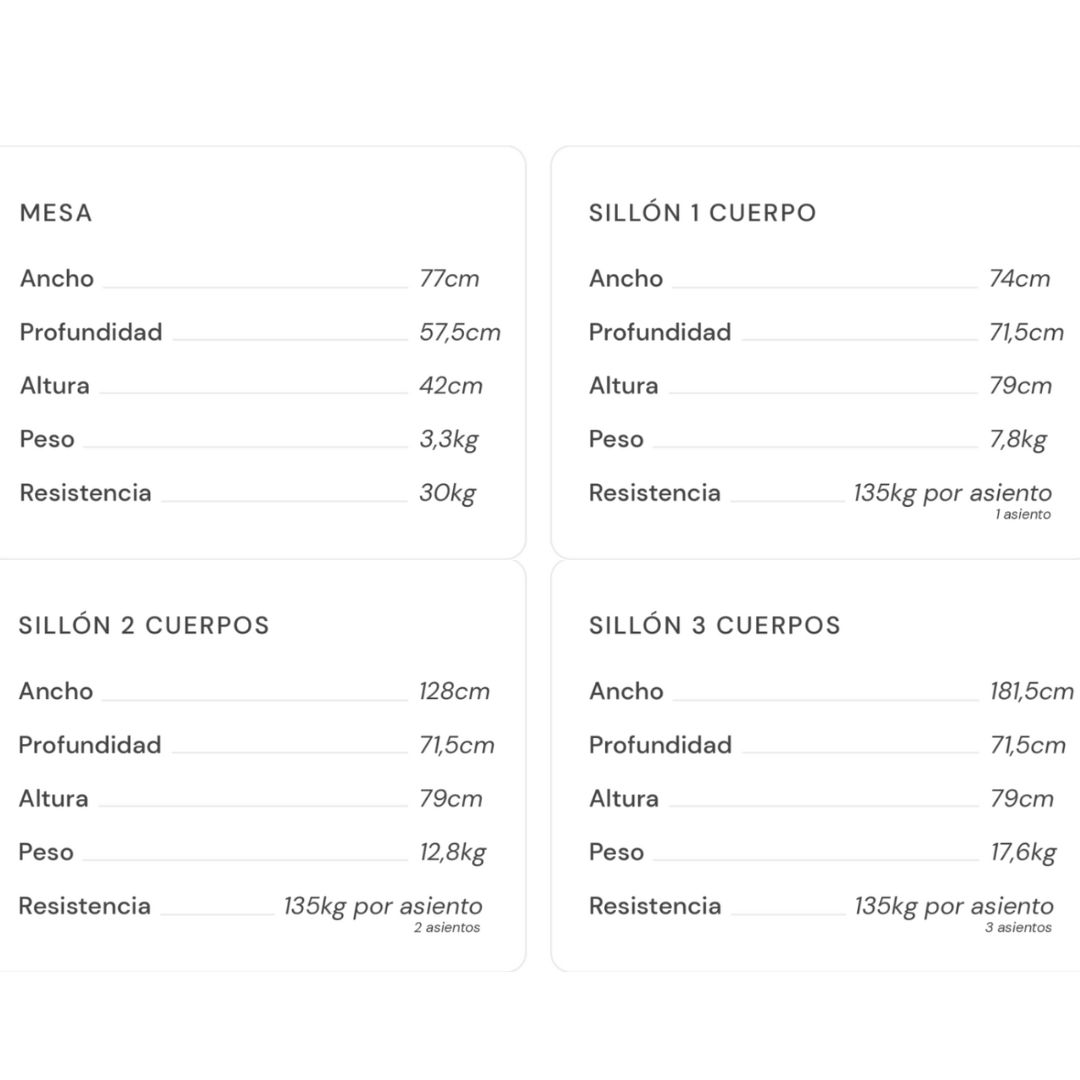1080x1080 pixels.
Task: Select the 128cm width value
Action: pyautogui.click(x=454, y=692)
